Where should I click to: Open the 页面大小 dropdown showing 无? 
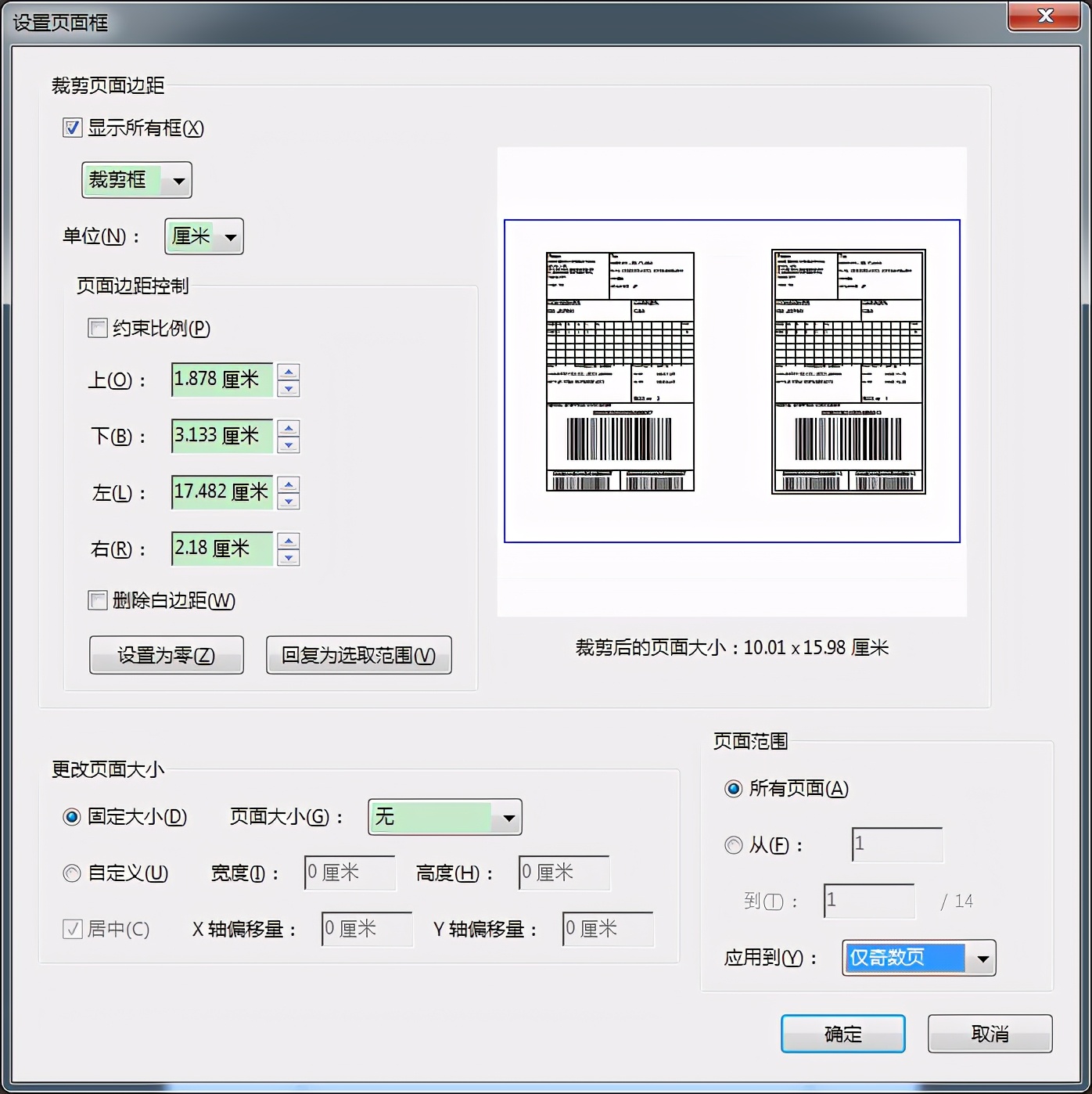coord(445,818)
